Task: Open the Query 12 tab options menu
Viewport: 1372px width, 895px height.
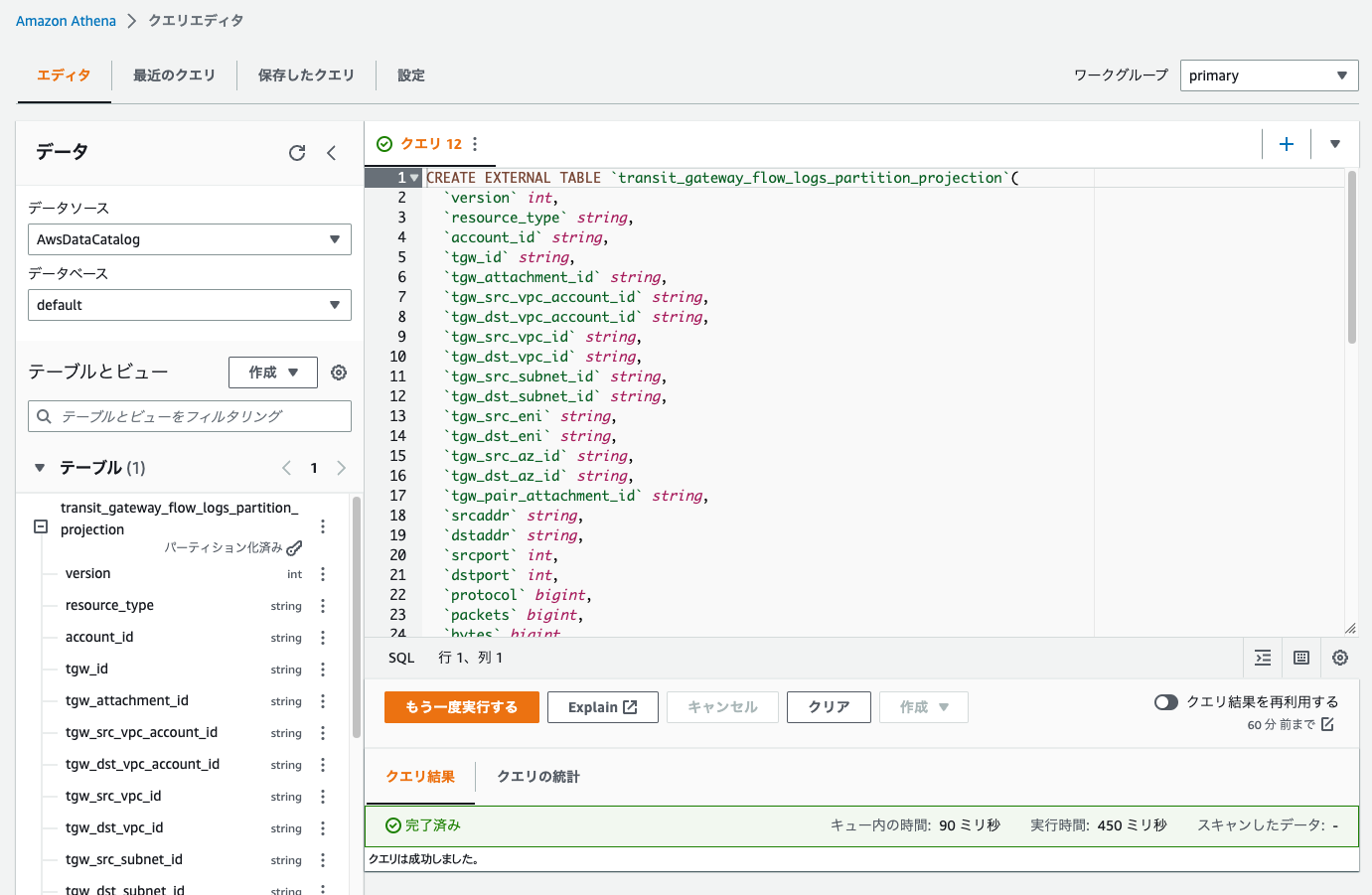Action: tap(475, 144)
